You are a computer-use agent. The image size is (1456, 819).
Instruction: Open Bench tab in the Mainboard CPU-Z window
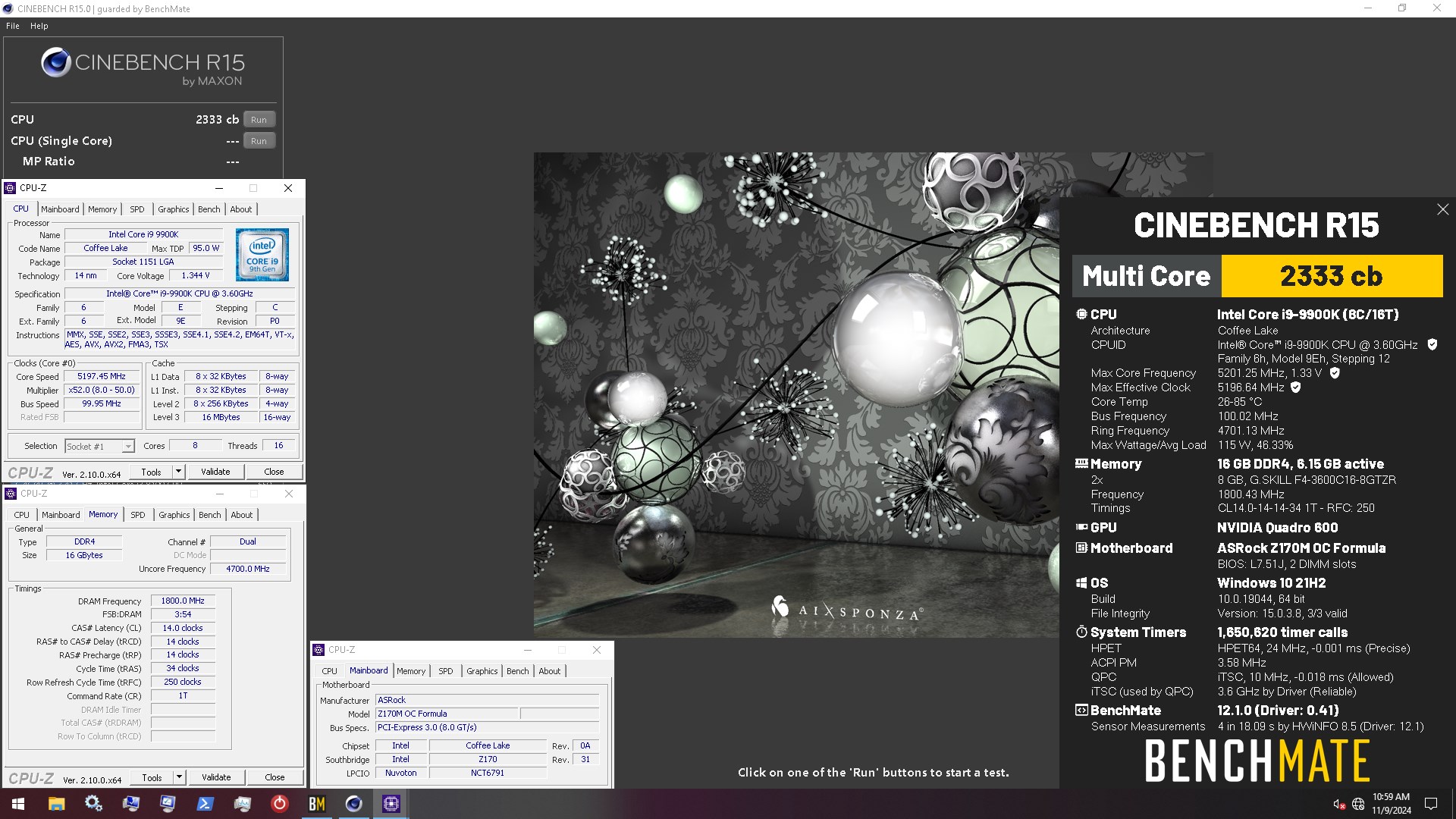[518, 671]
